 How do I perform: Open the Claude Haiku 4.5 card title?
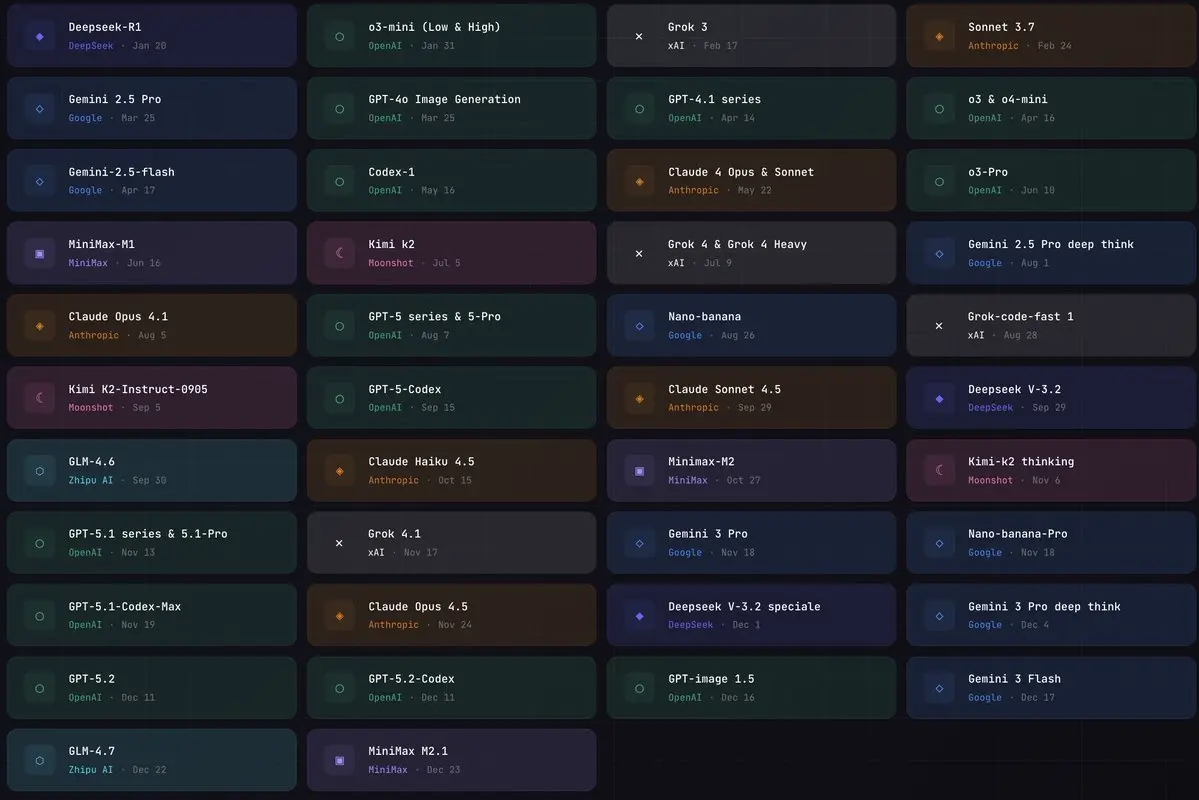421,462
